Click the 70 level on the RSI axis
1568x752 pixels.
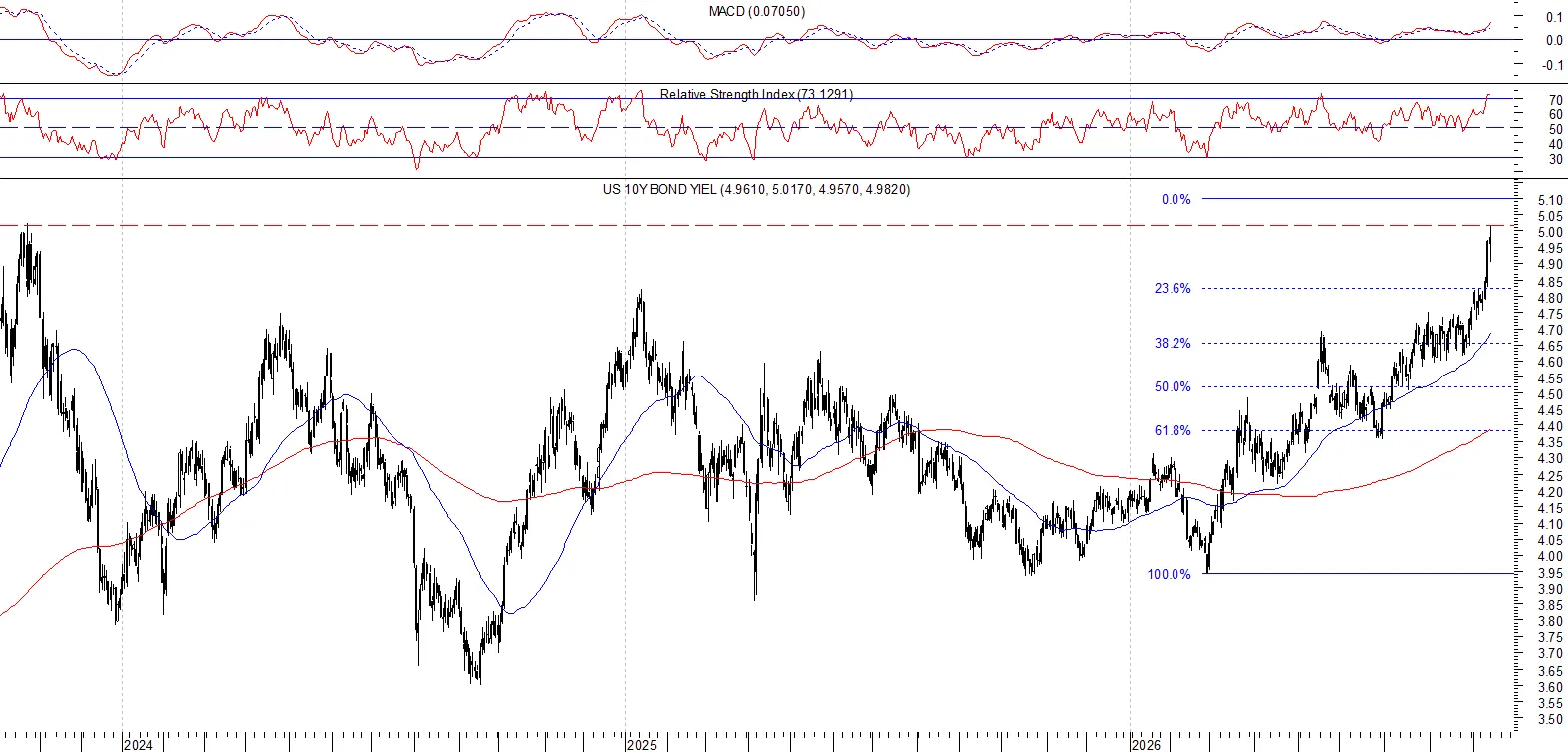coord(1555,101)
